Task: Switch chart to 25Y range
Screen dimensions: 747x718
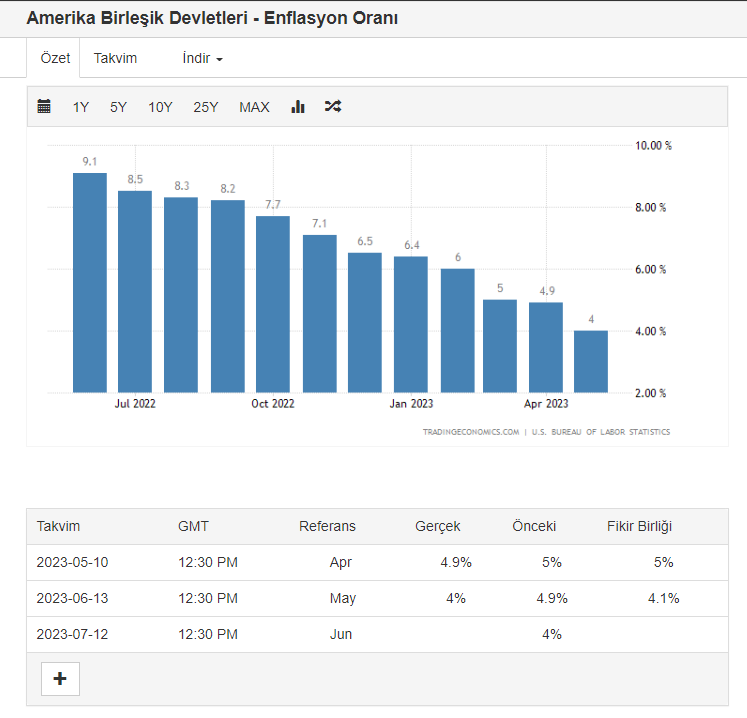Action: pyautogui.click(x=206, y=107)
